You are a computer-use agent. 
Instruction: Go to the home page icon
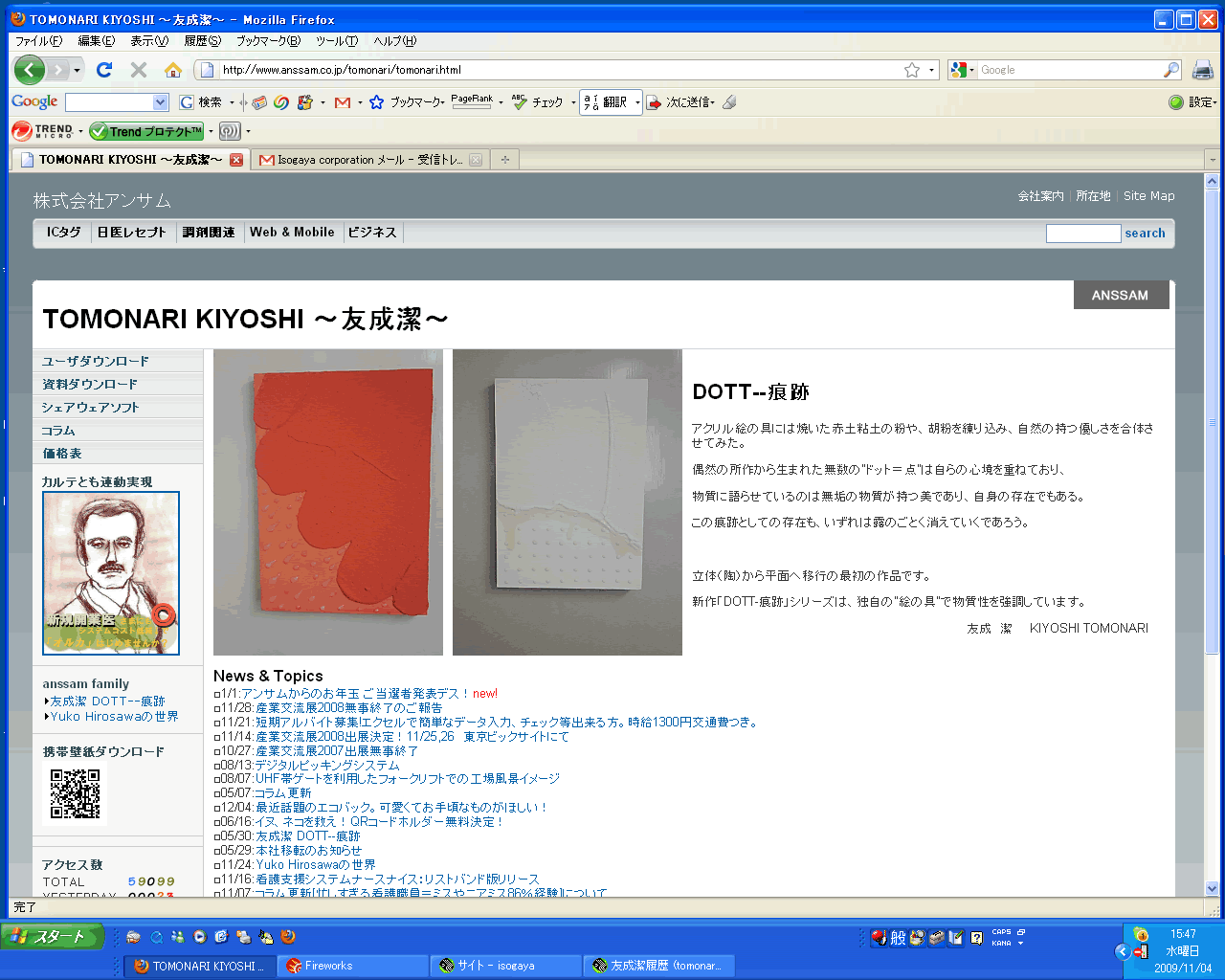coord(173,70)
